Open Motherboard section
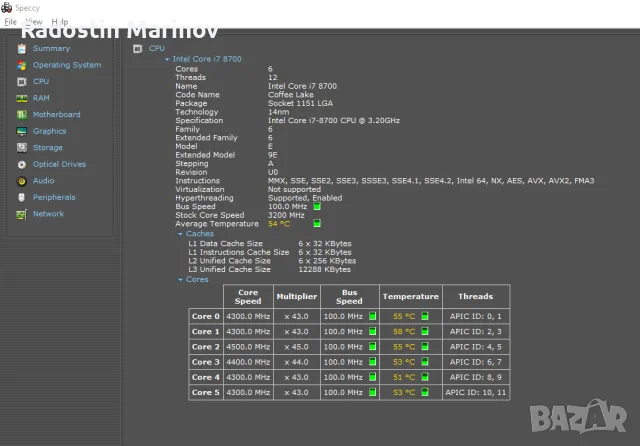The height and width of the screenshot is (446, 640). click(x=57, y=115)
